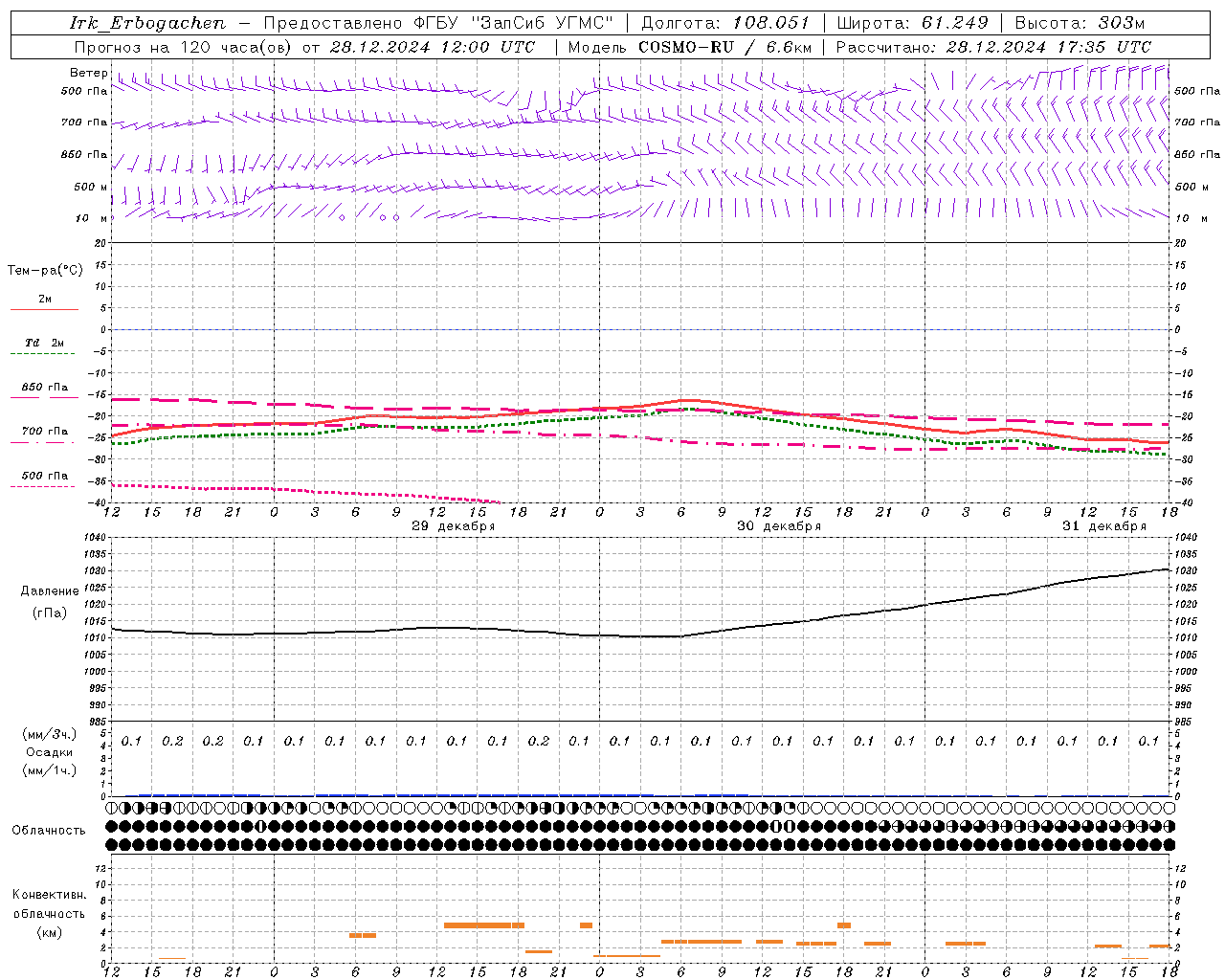The width and height of the screenshot is (1225, 980).
Task: Click the 'Широта: 61.249' header field
Action: pos(912,23)
